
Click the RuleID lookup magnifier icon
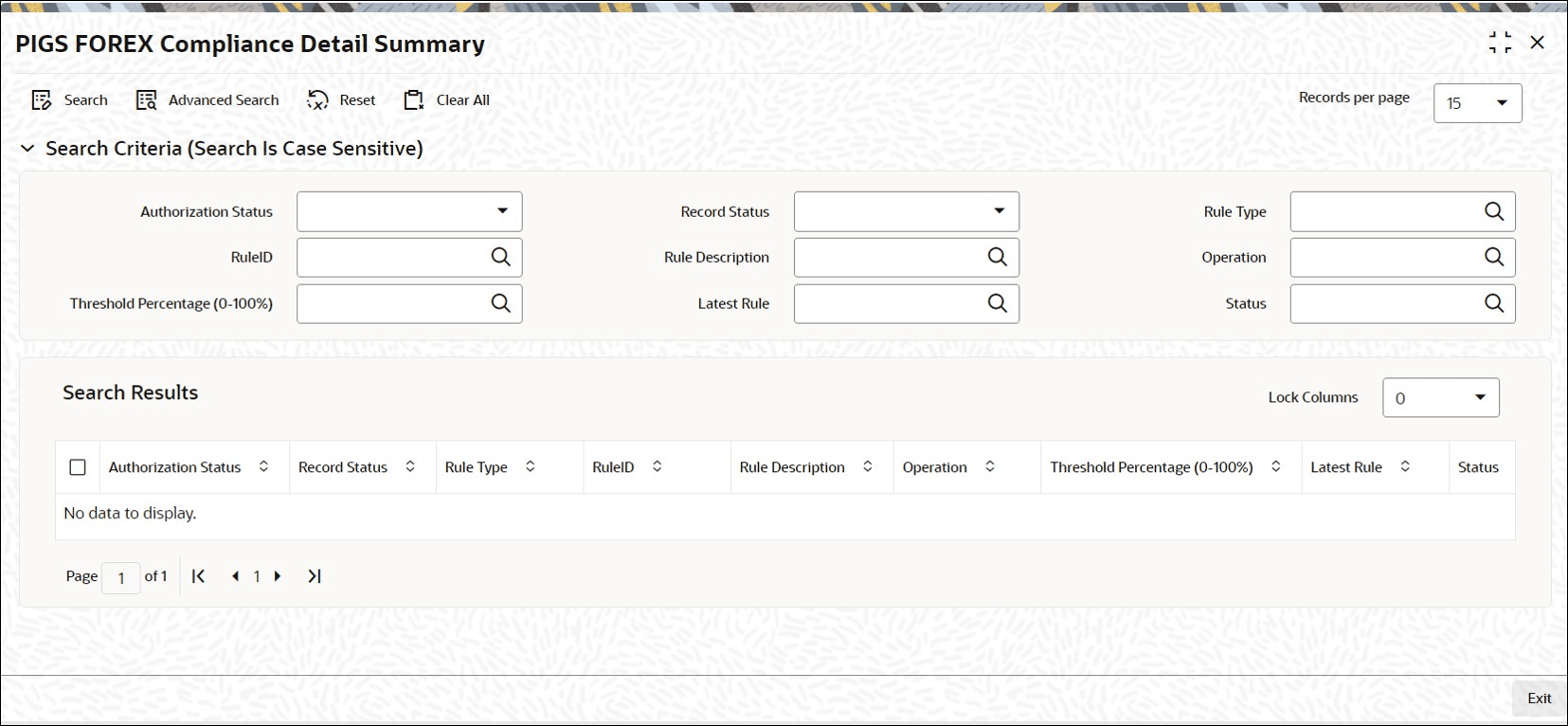click(x=500, y=257)
